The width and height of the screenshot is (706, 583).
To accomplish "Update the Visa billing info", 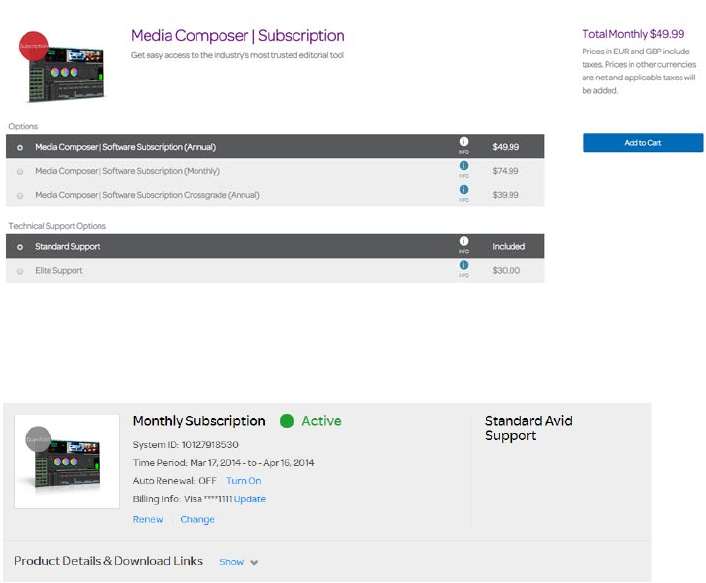I will pyautogui.click(x=250, y=499).
